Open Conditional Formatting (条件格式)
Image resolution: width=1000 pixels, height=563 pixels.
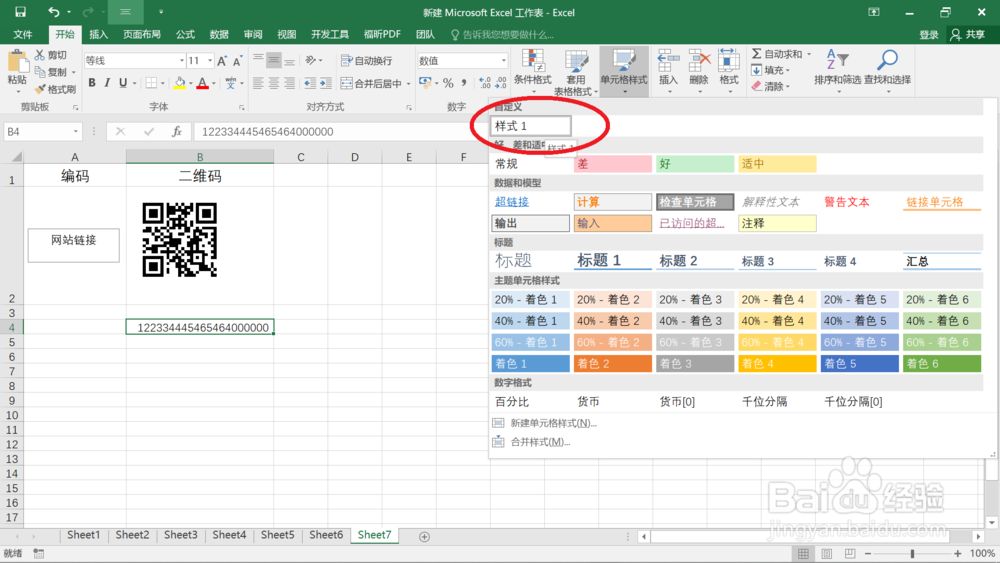[x=533, y=71]
